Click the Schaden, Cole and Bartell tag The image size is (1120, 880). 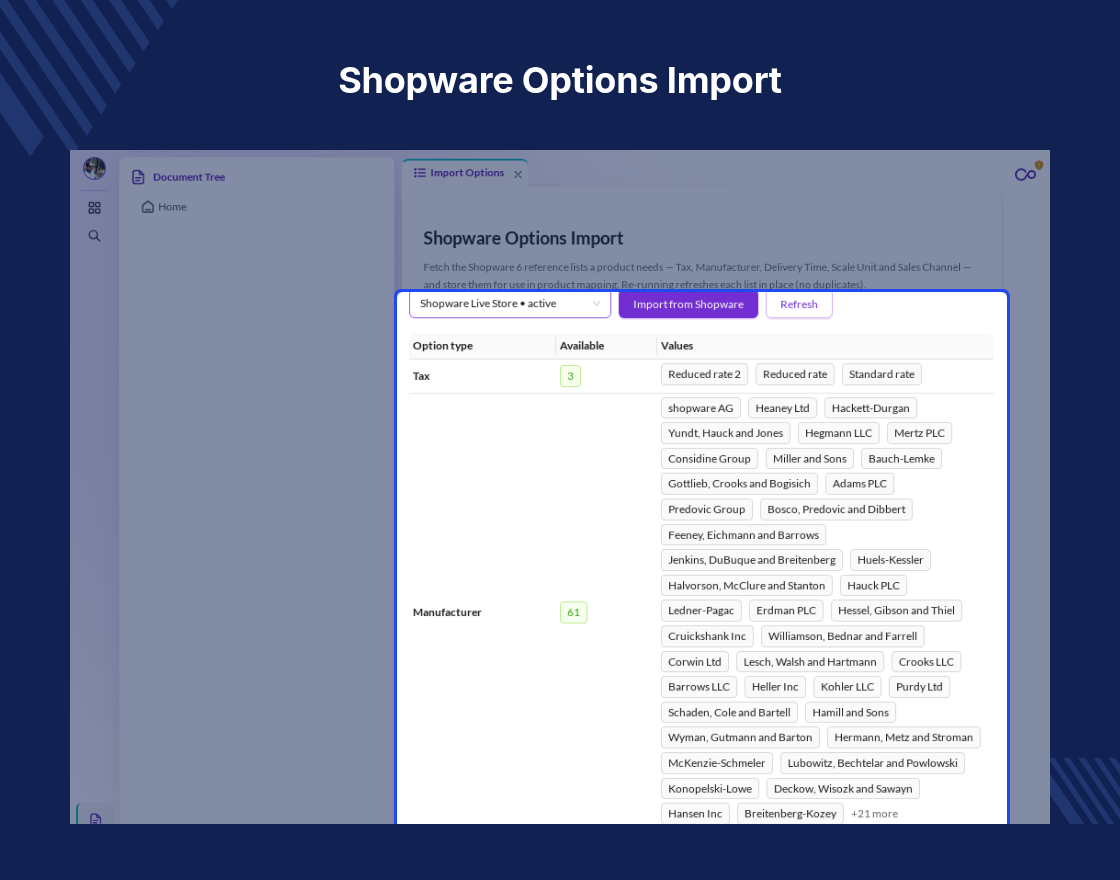point(729,713)
